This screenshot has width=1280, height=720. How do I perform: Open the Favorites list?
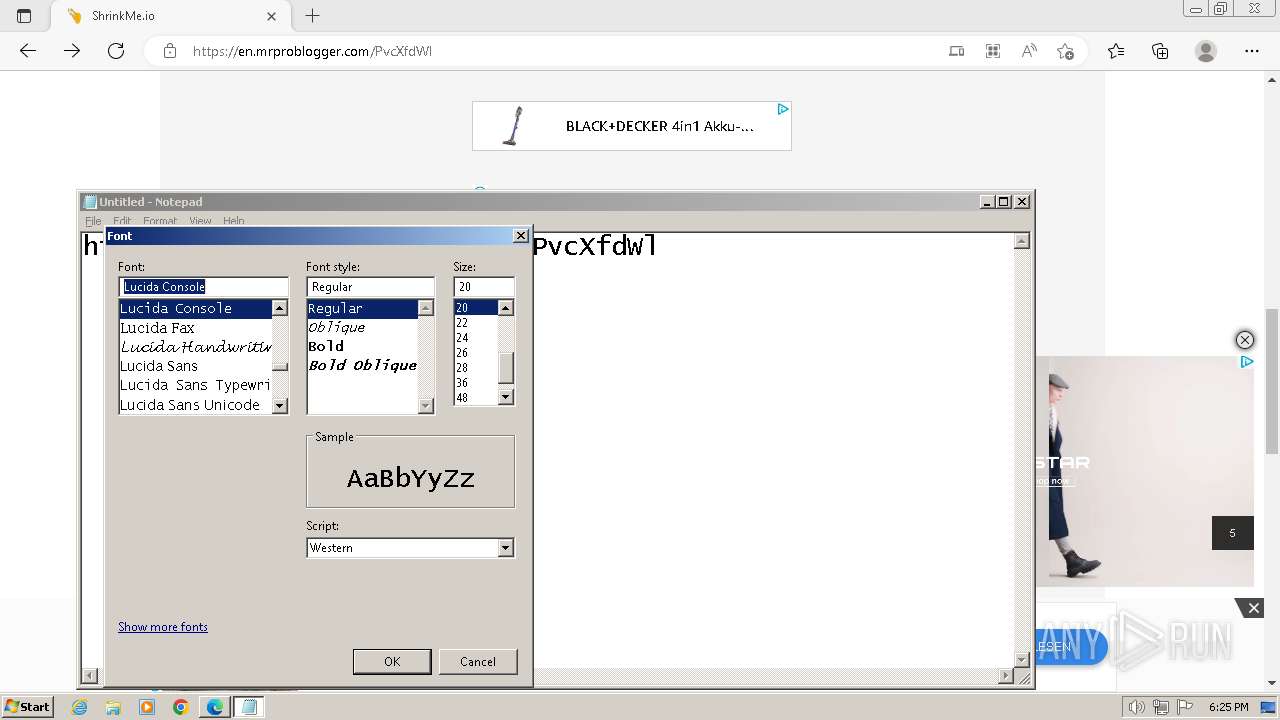[x=1116, y=51]
